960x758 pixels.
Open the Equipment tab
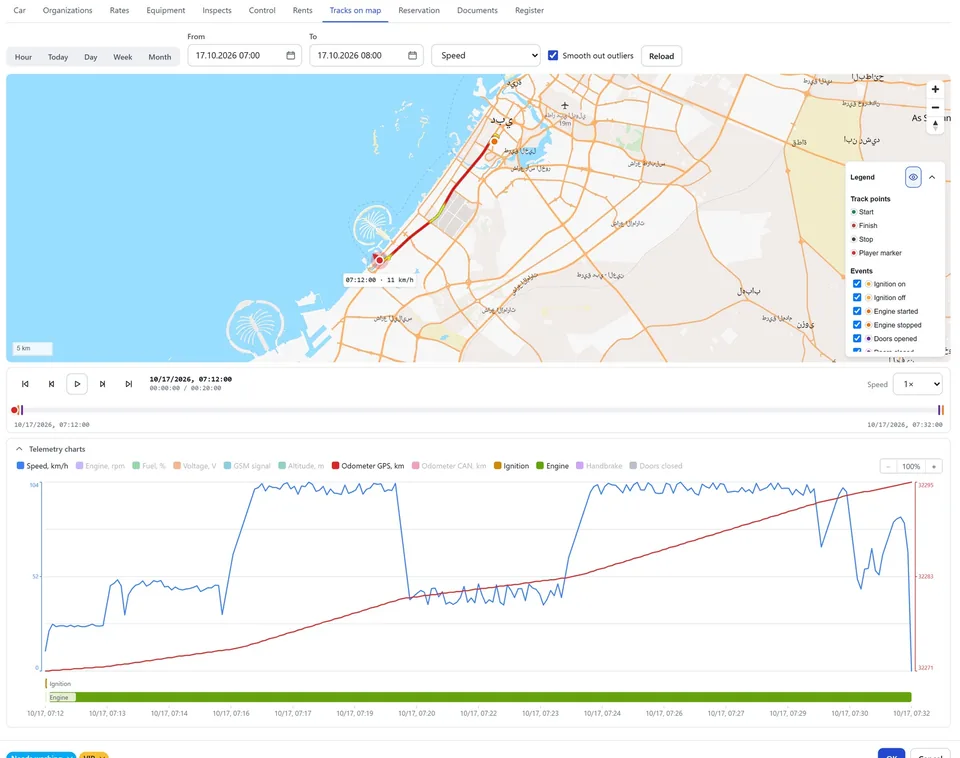(165, 10)
